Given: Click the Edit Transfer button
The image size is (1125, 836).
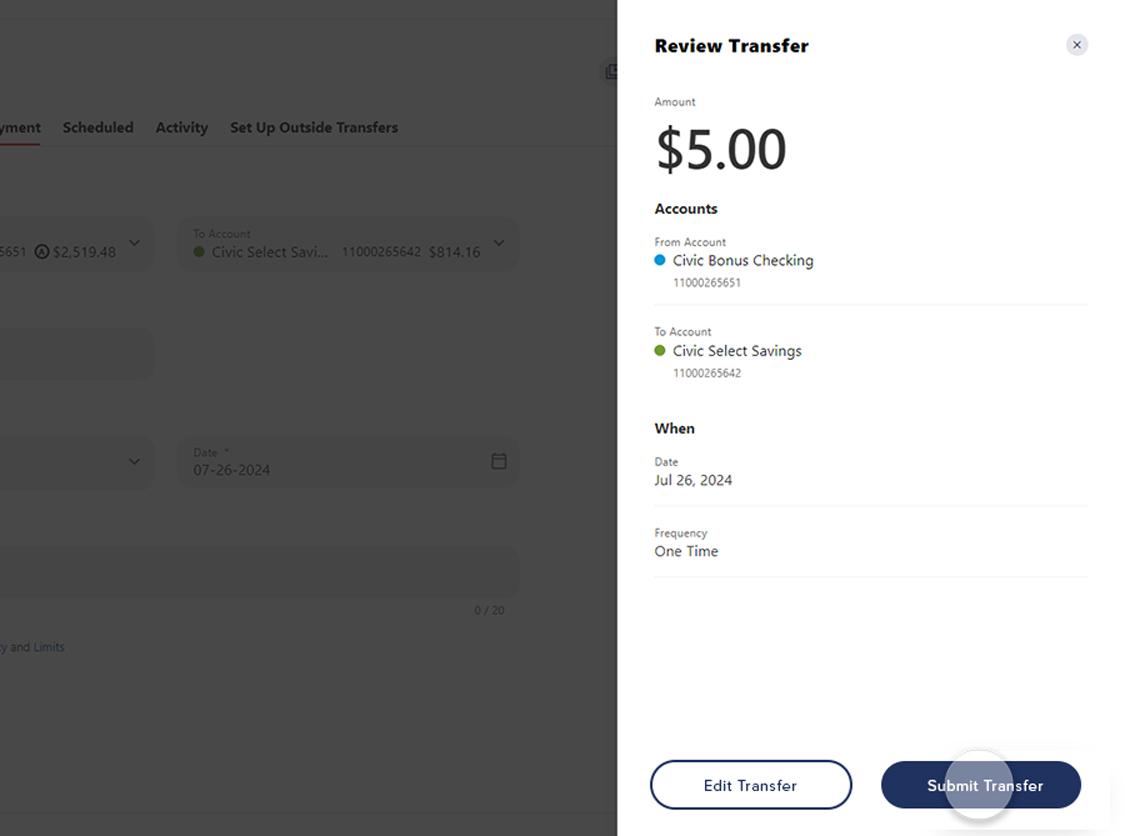Looking at the screenshot, I should coord(750,785).
